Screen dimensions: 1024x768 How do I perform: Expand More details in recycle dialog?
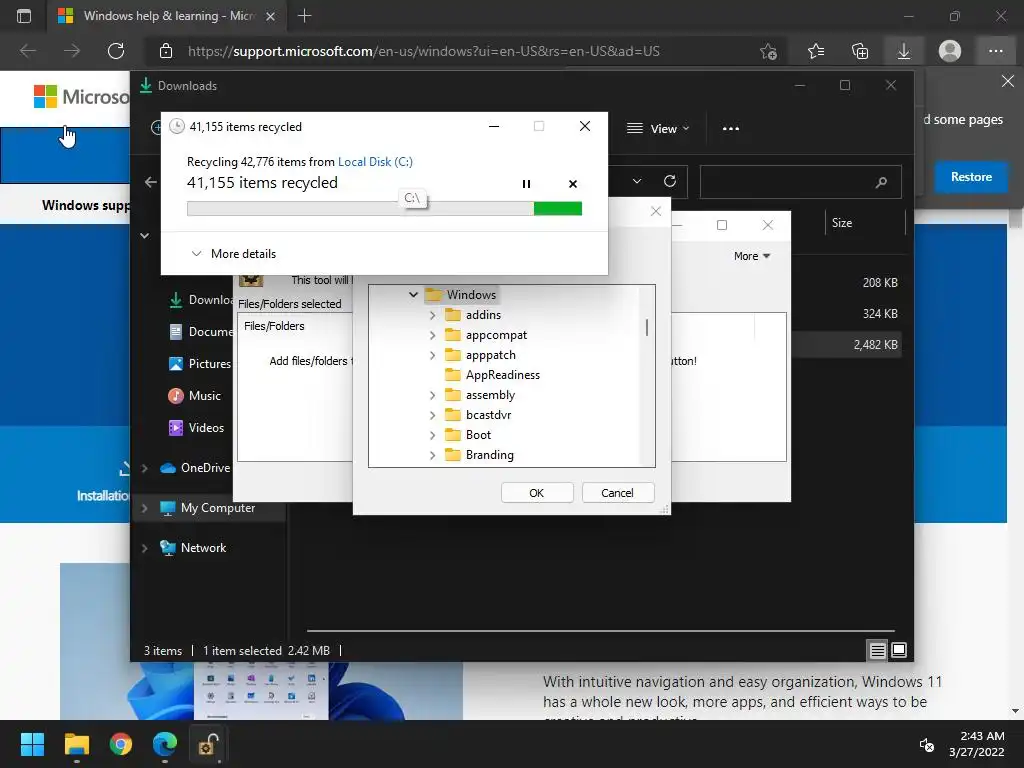point(233,253)
